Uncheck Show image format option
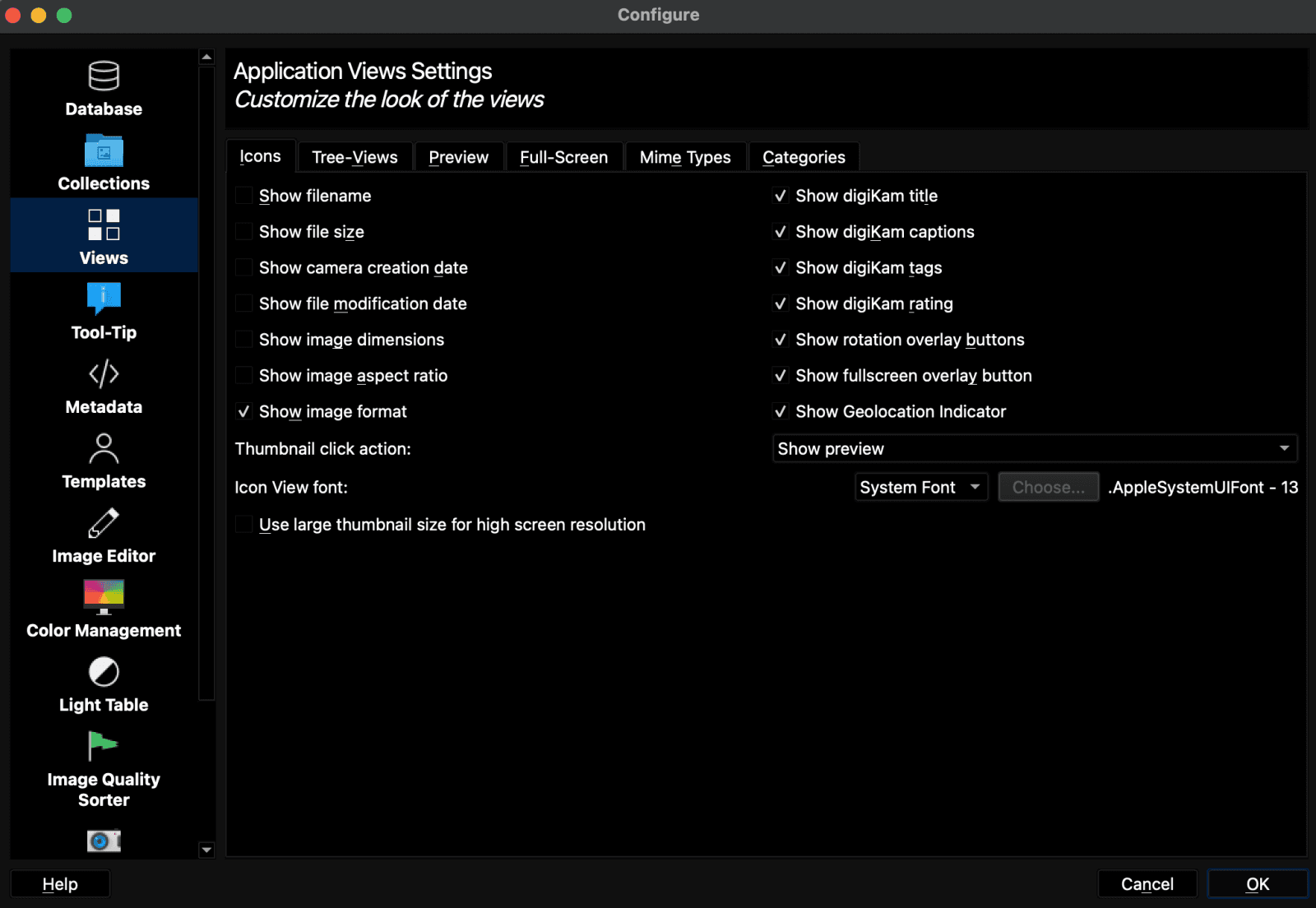Image resolution: width=1316 pixels, height=908 pixels. [x=243, y=411]
